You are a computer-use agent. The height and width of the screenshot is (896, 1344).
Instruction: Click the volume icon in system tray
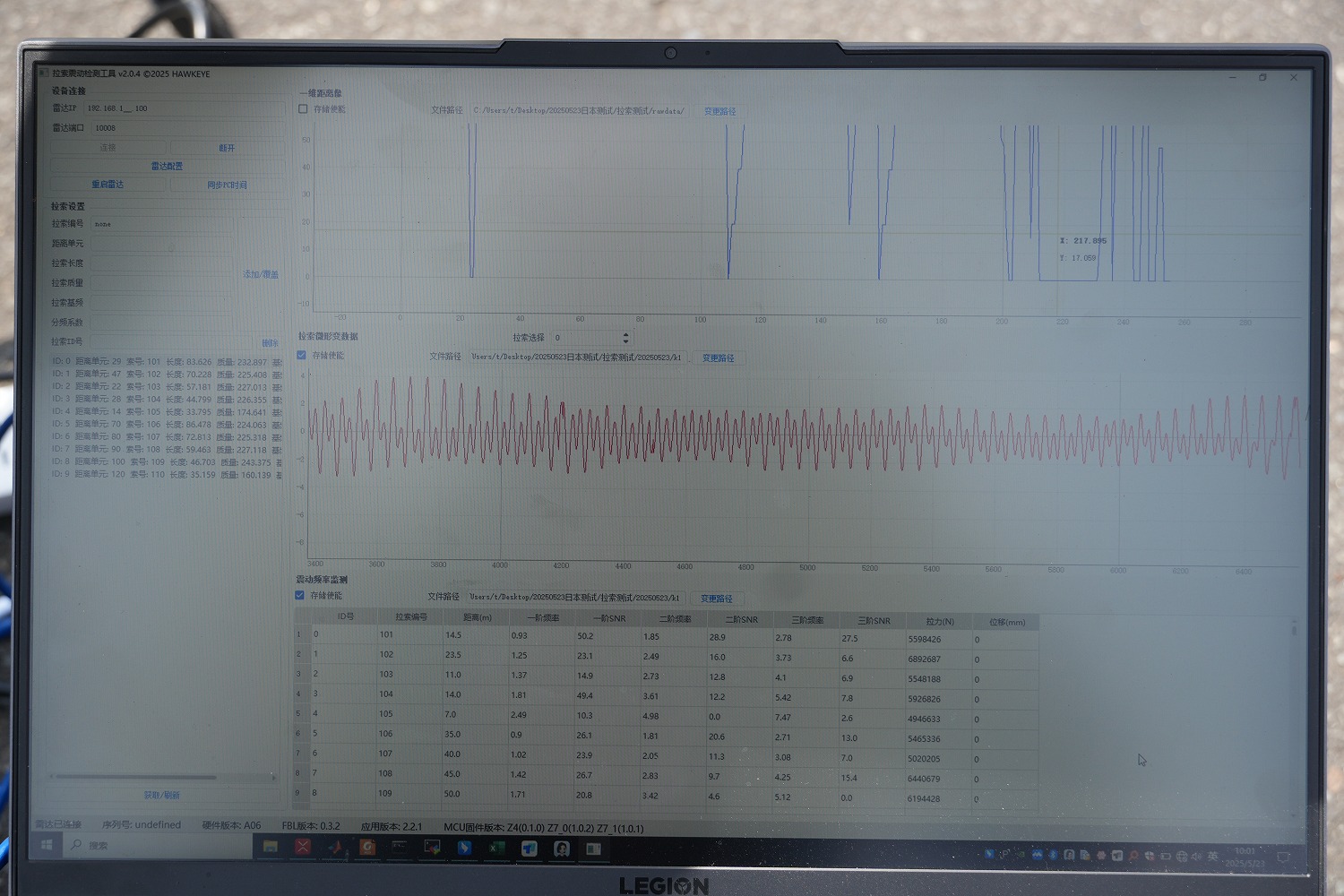tap(1196, 857)
